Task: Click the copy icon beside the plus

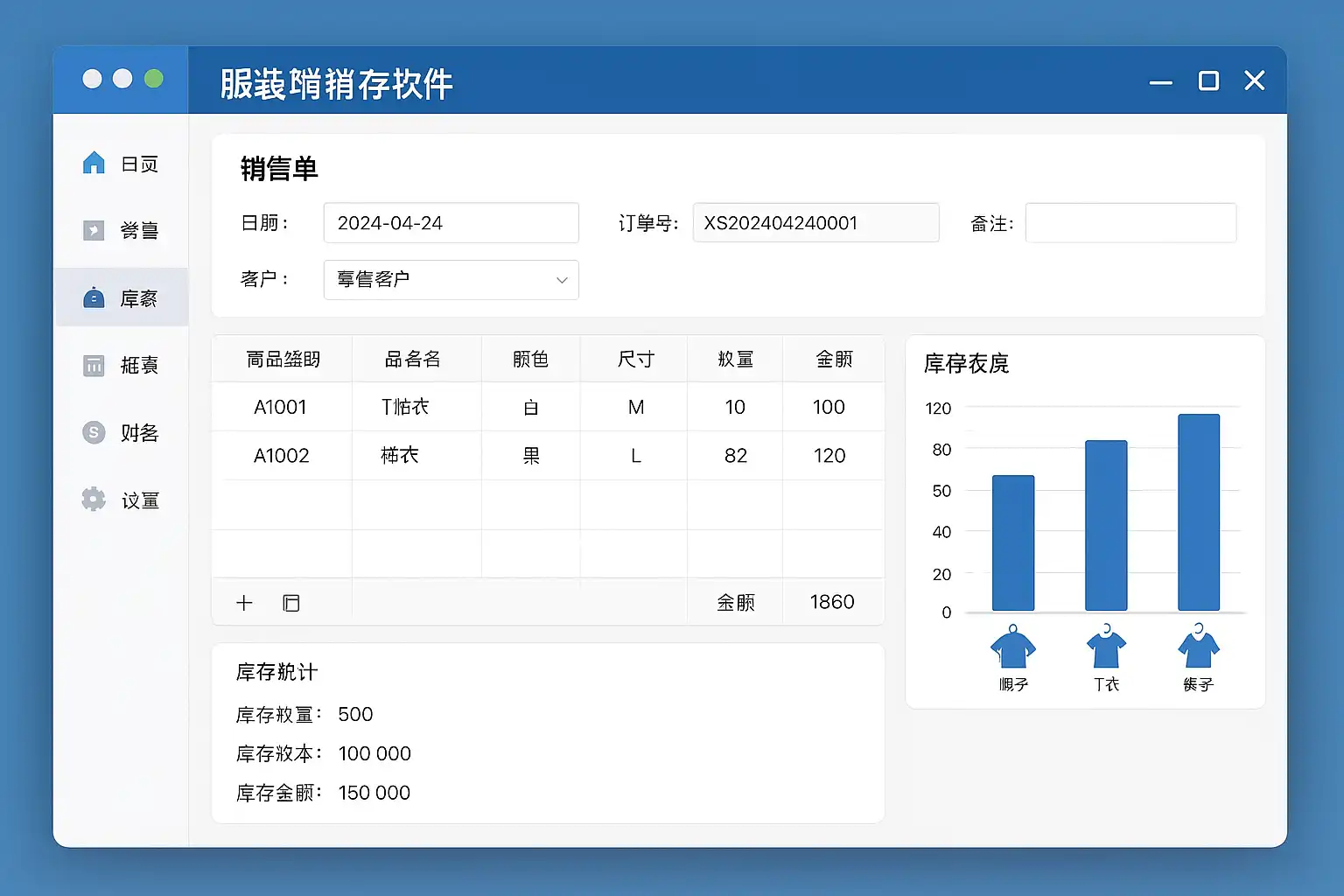Action: click(x=291, y=603)
